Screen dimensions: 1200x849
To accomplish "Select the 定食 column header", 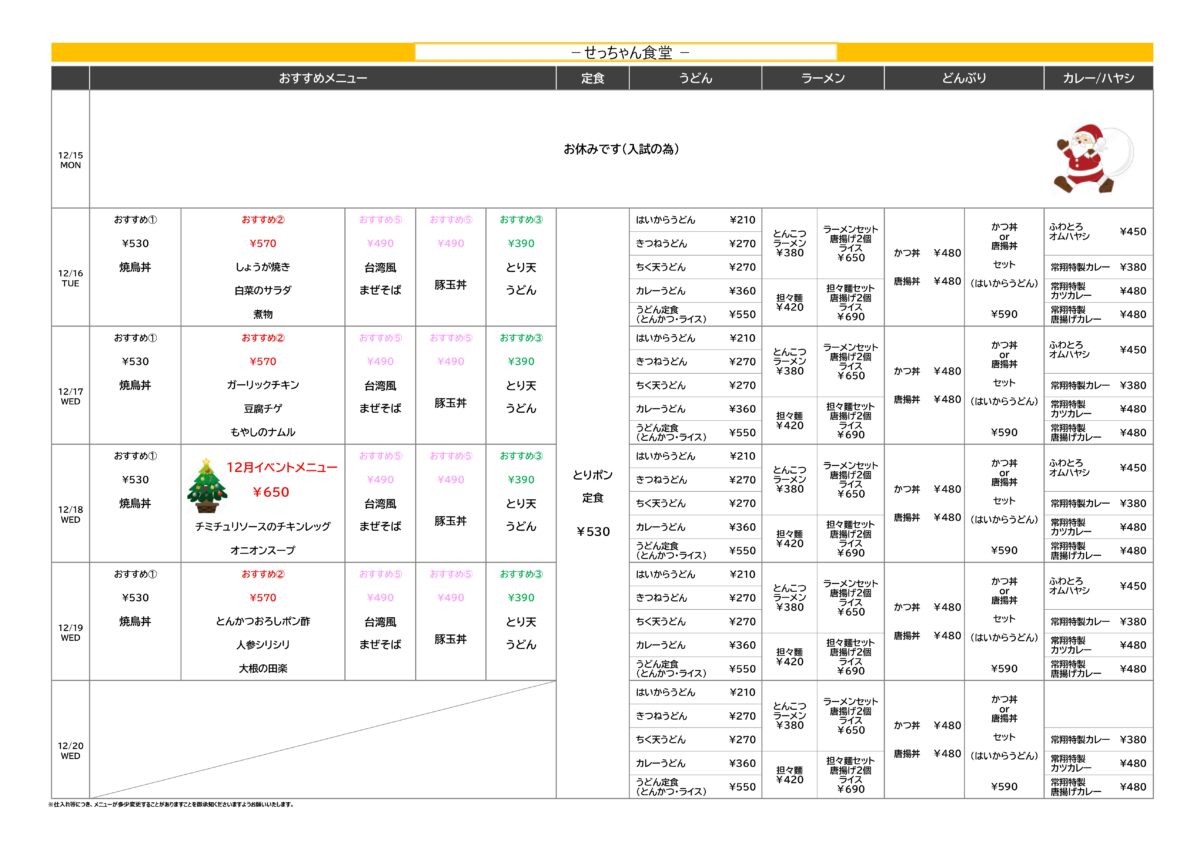I will click(592, 78).
